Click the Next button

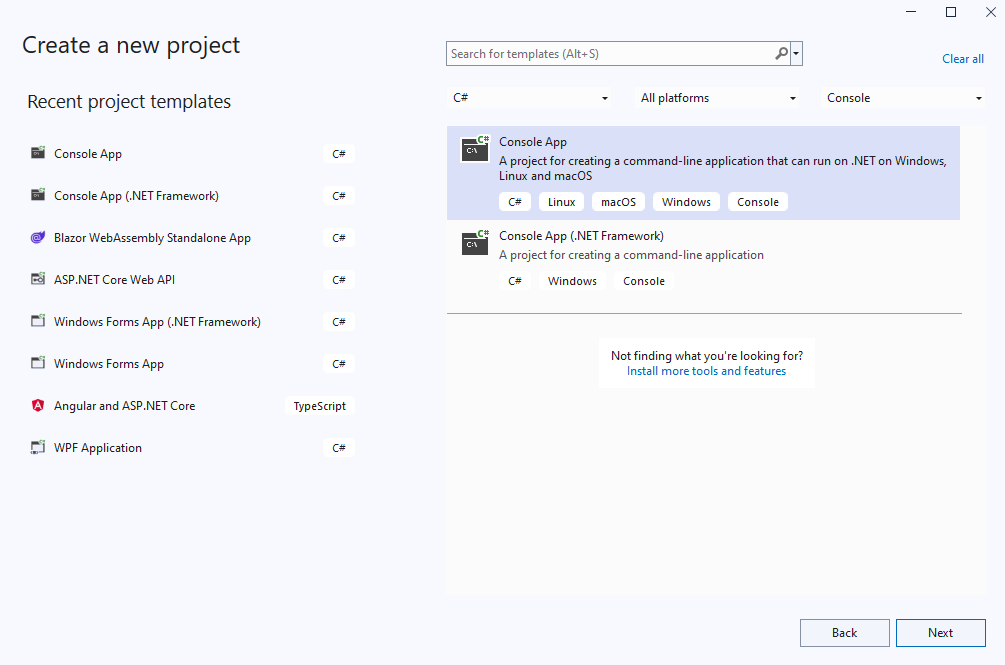click(940, 633)
